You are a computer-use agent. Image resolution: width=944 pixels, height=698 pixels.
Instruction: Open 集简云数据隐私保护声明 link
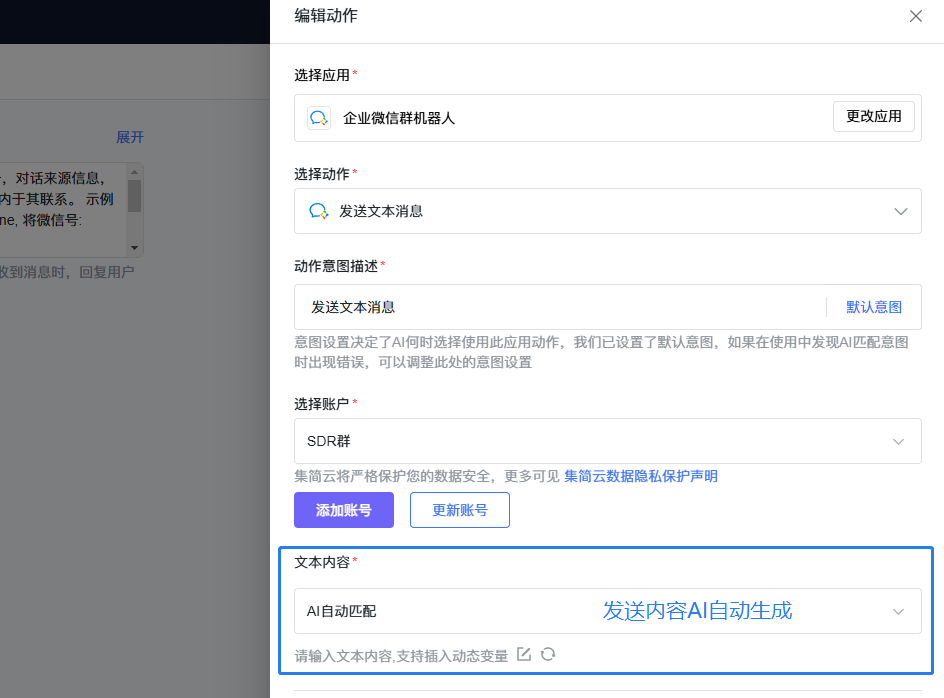point(641,476)
